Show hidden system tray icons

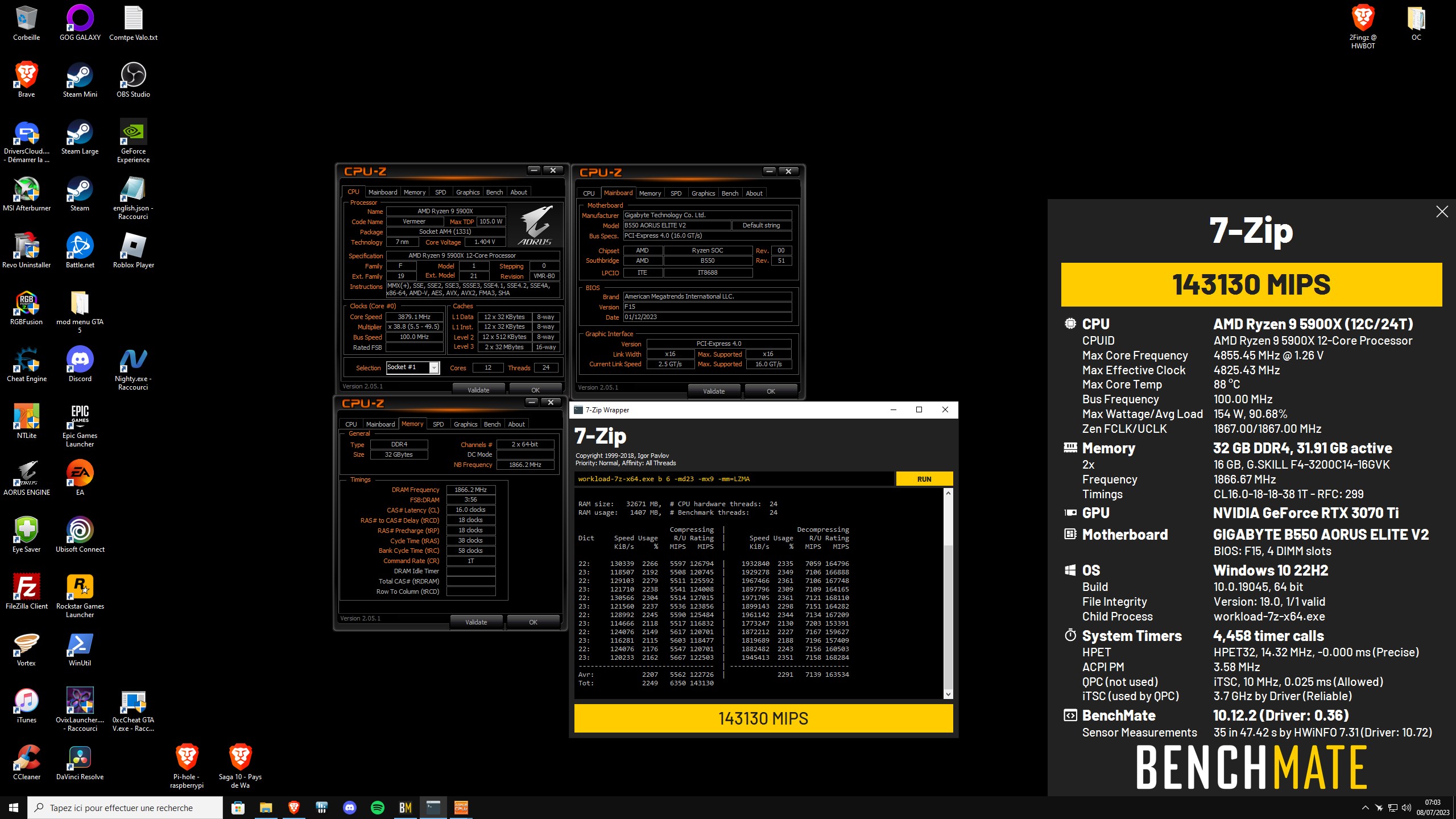[x=1365, y=808]
